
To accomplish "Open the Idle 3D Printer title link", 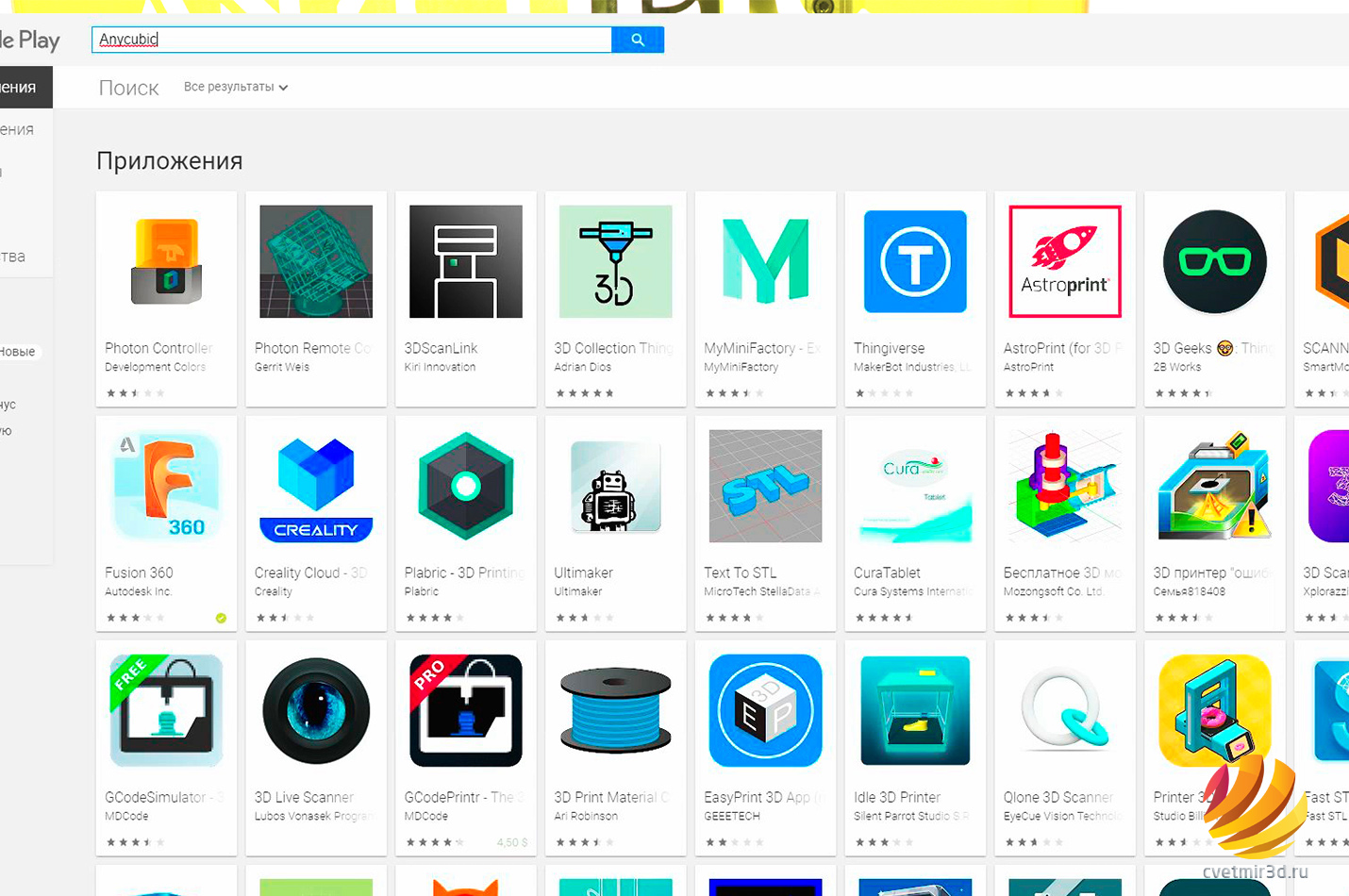I will click(897, 797).
